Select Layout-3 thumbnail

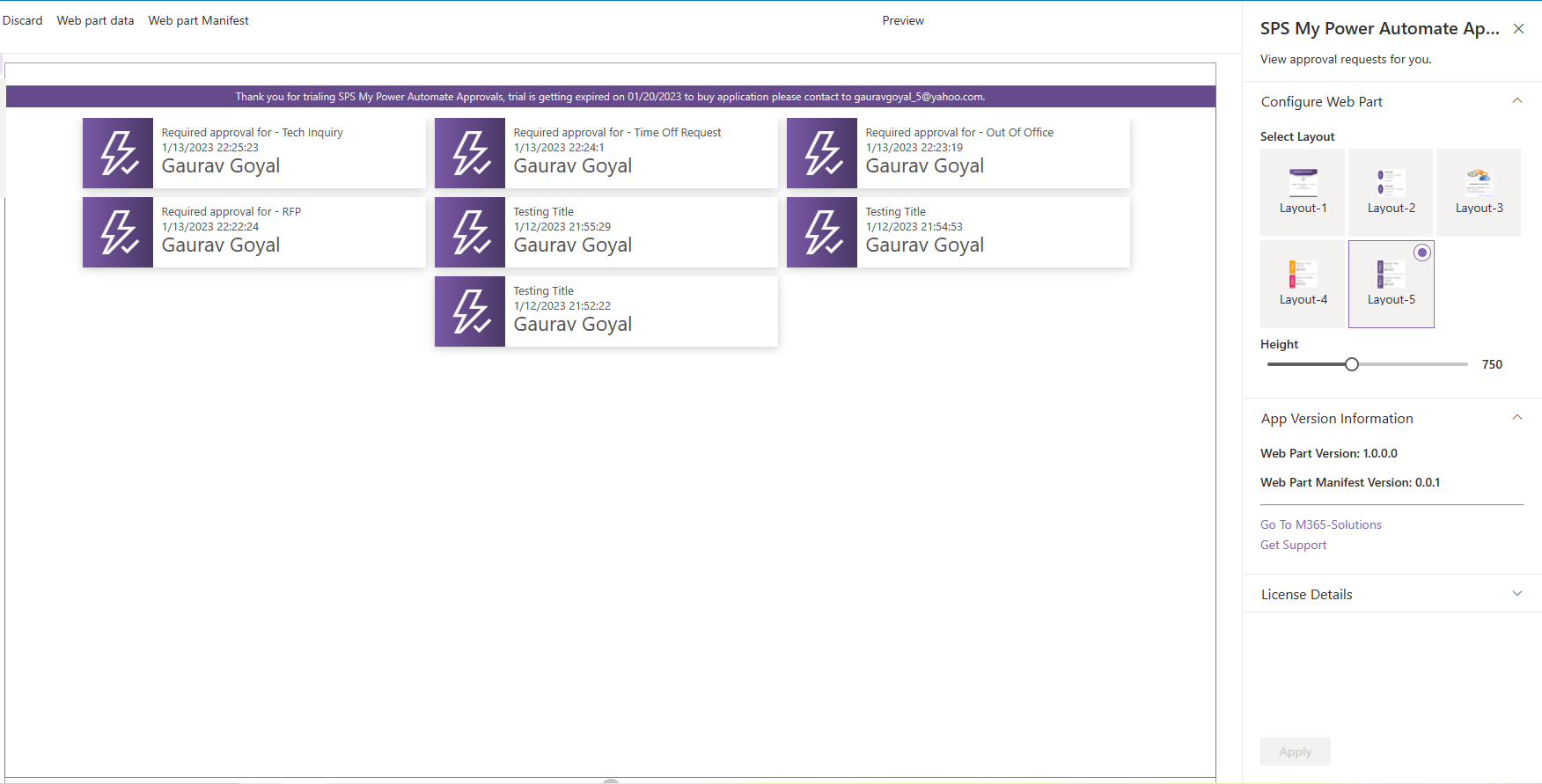click(1479, 192)
